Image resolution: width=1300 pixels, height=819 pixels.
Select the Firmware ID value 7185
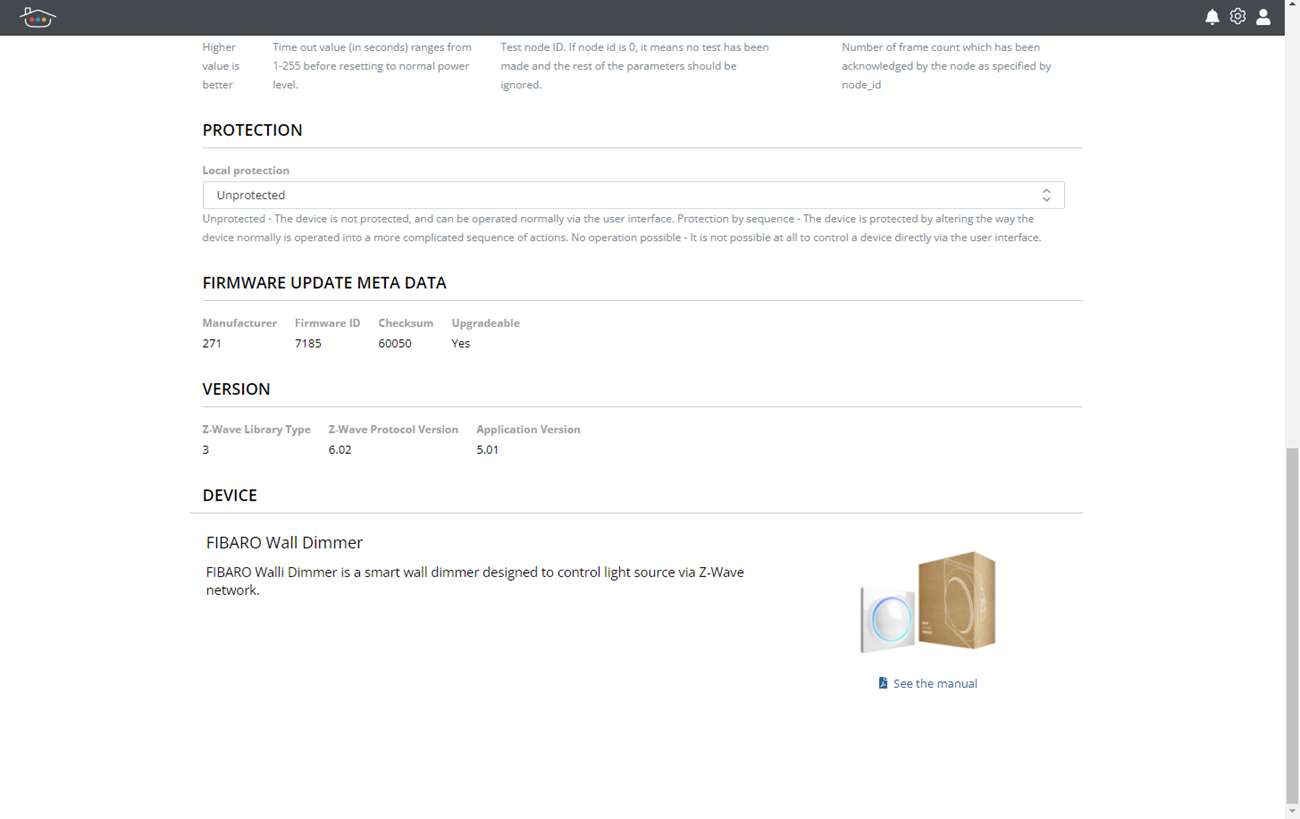click(x=308, y=344)
